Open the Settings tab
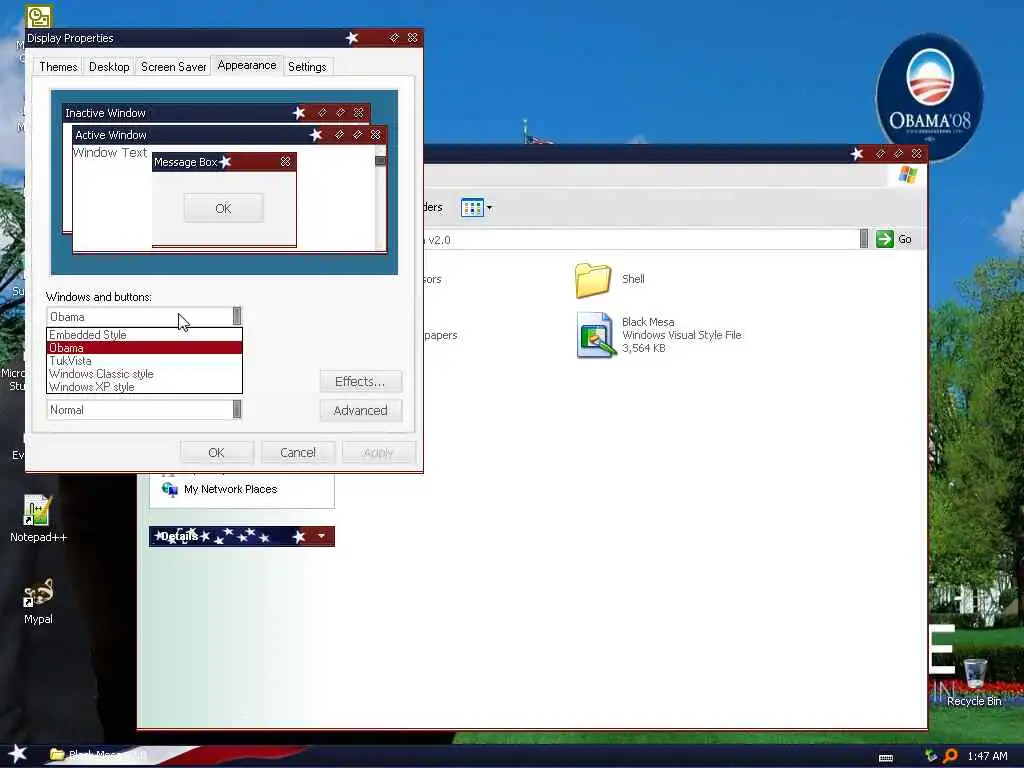1024x768 pixels. coord(307,67)
